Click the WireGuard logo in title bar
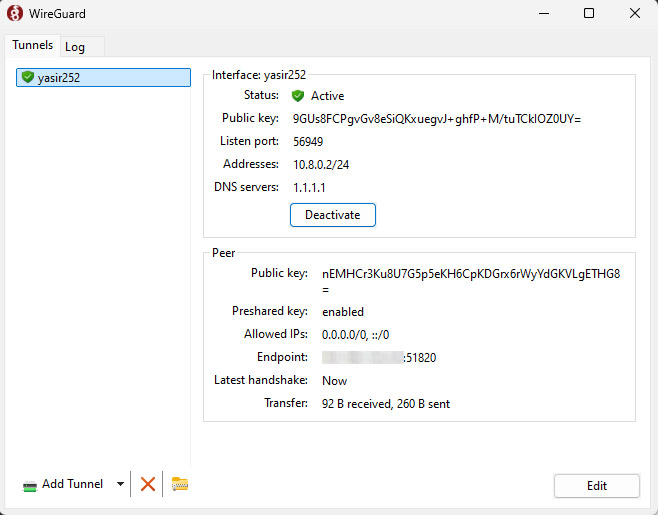Image resolution: width=658 pixels, height=515 pixels. [x=15, y=13]
